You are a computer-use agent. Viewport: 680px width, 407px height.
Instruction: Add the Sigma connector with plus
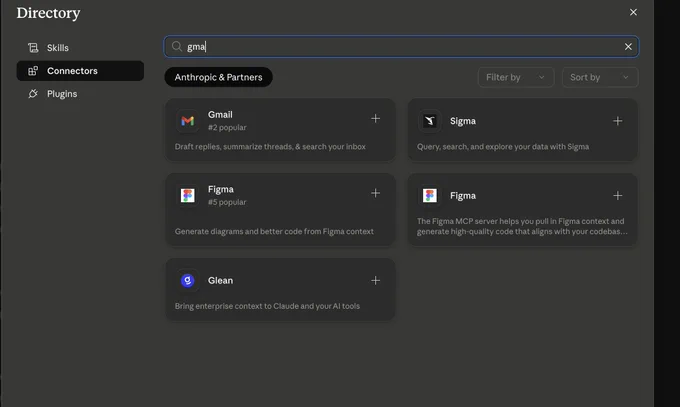coord(618,121)
